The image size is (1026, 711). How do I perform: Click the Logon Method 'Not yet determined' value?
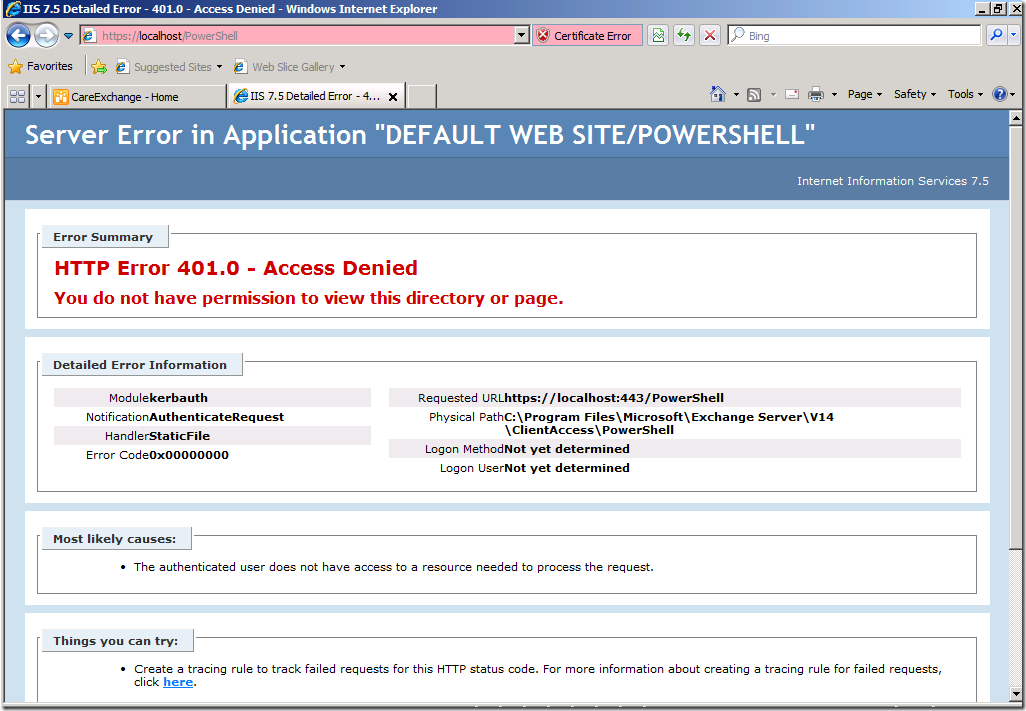pos(567,449)
